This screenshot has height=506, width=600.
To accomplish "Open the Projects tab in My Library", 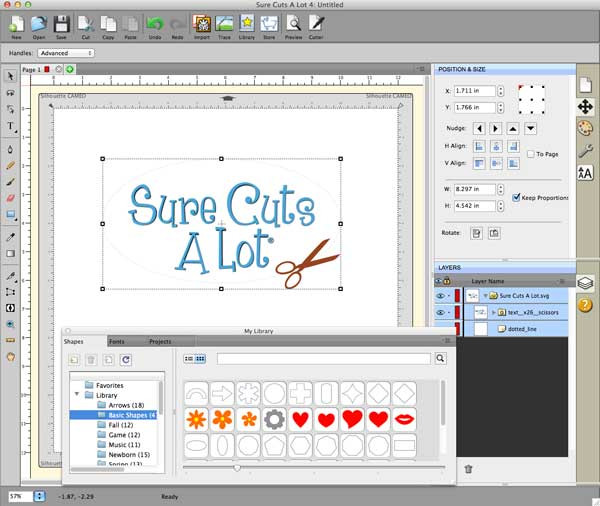I will point(160,342).
